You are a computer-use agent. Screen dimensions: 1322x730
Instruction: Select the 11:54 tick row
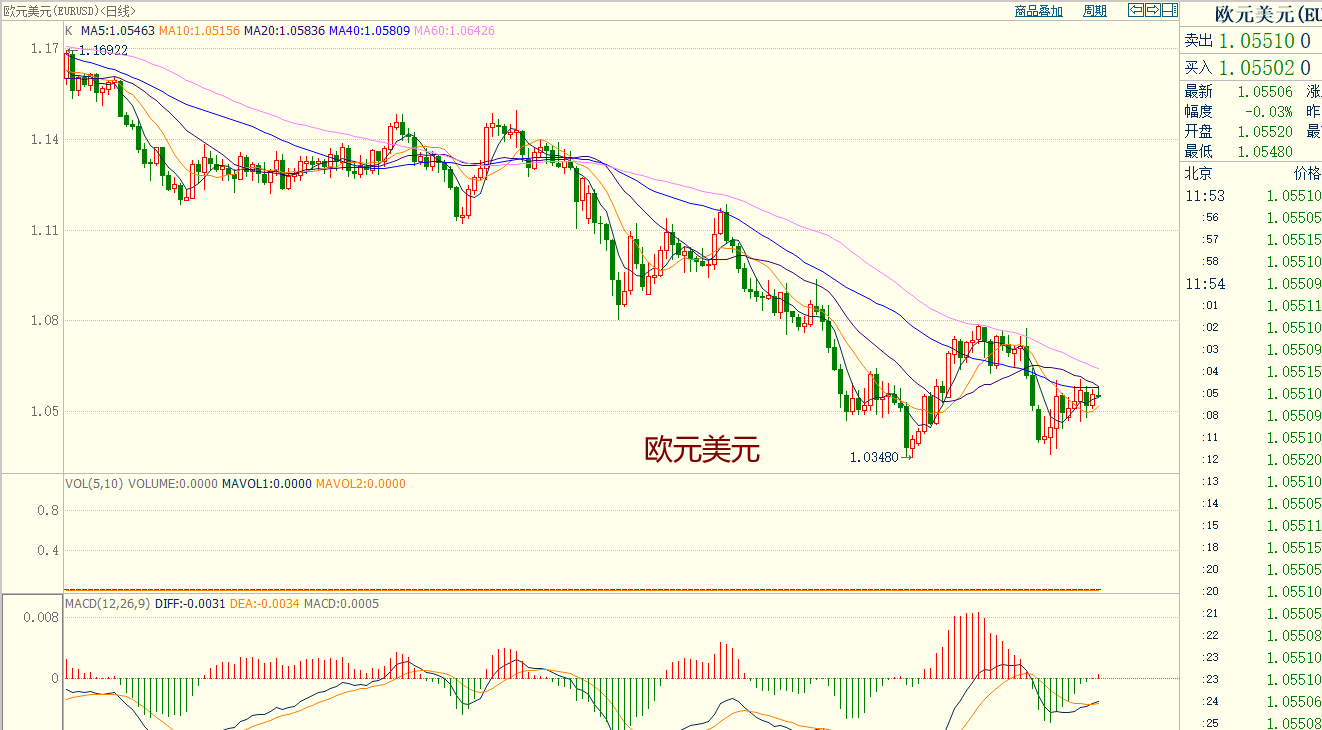pos(1252,284)
